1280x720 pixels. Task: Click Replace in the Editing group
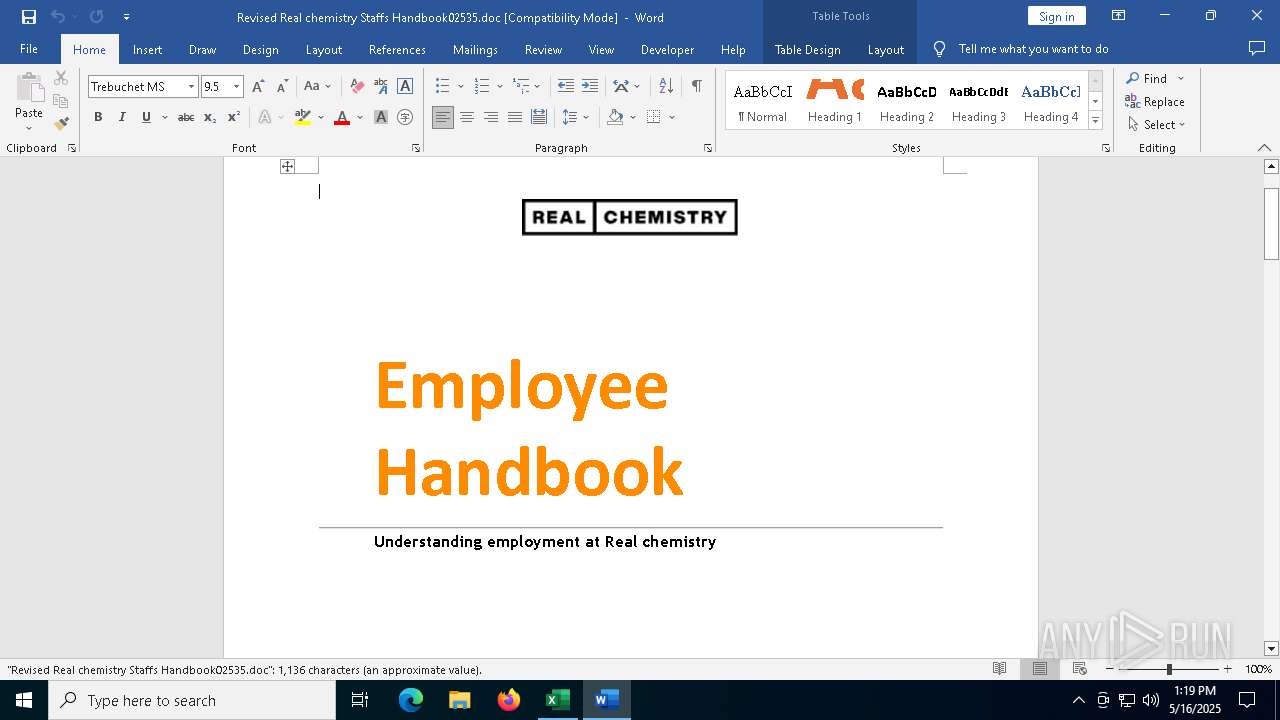point(1155,102)
